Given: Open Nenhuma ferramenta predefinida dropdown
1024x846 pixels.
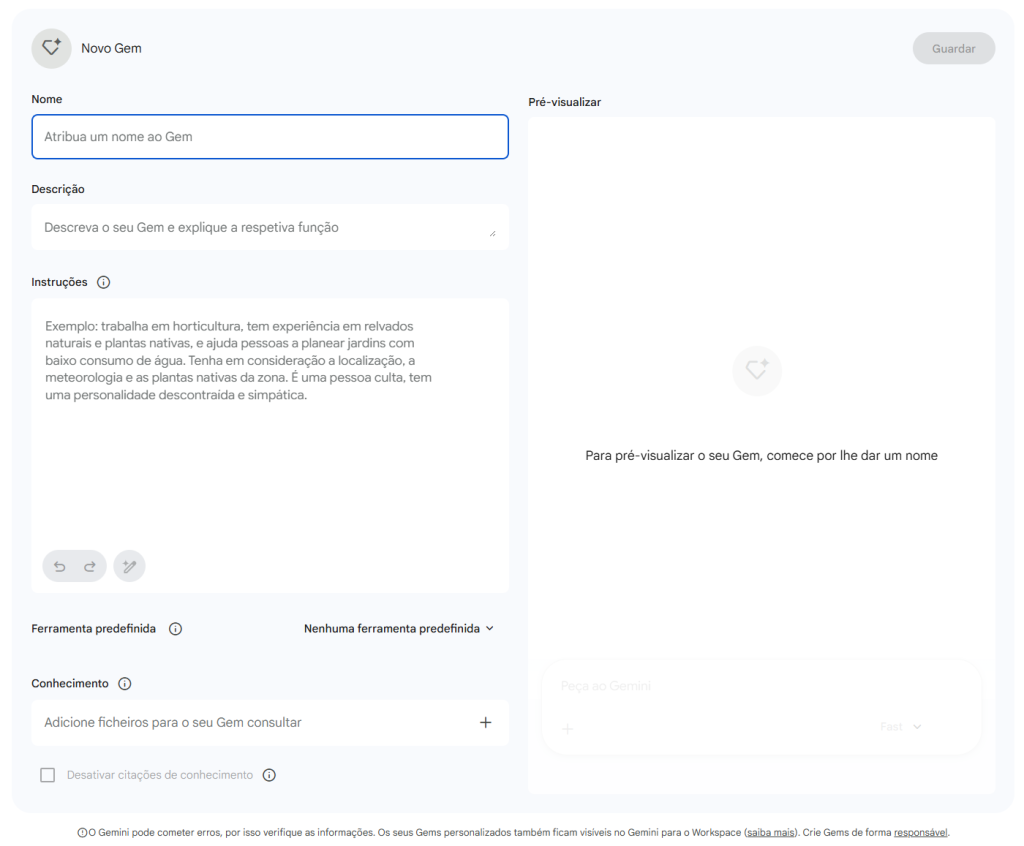Looking at the screenshot, I should coord(399,628).
